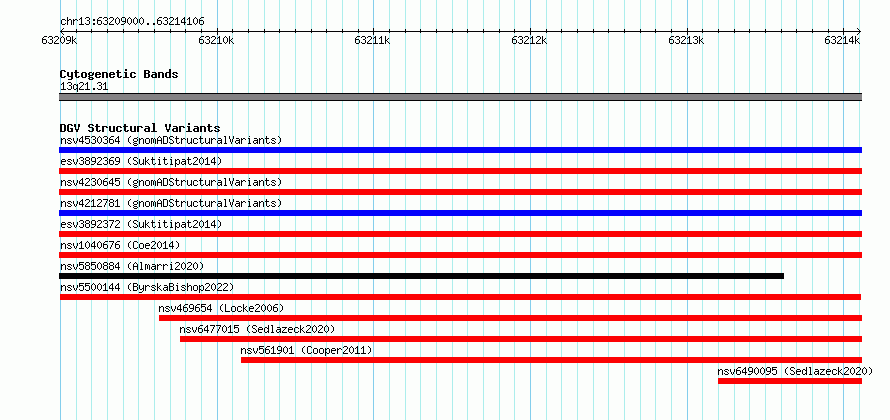Click the red esv3892372 variant bar
This screenshot has width=890, height=420.
point(460,234)
